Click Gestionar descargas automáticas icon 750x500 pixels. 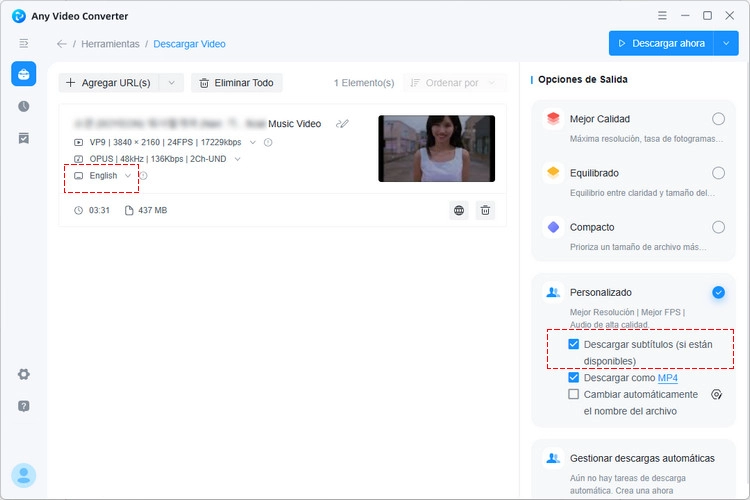click(x=553, y=458)
